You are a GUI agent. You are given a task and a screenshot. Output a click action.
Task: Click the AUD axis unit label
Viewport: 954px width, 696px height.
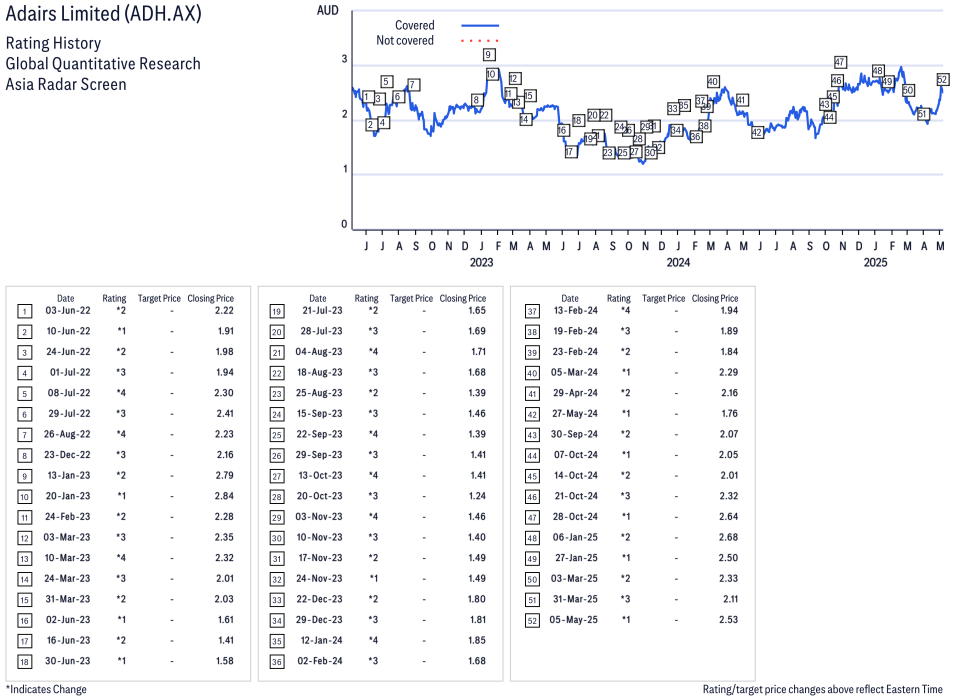[x=327, y=10]
